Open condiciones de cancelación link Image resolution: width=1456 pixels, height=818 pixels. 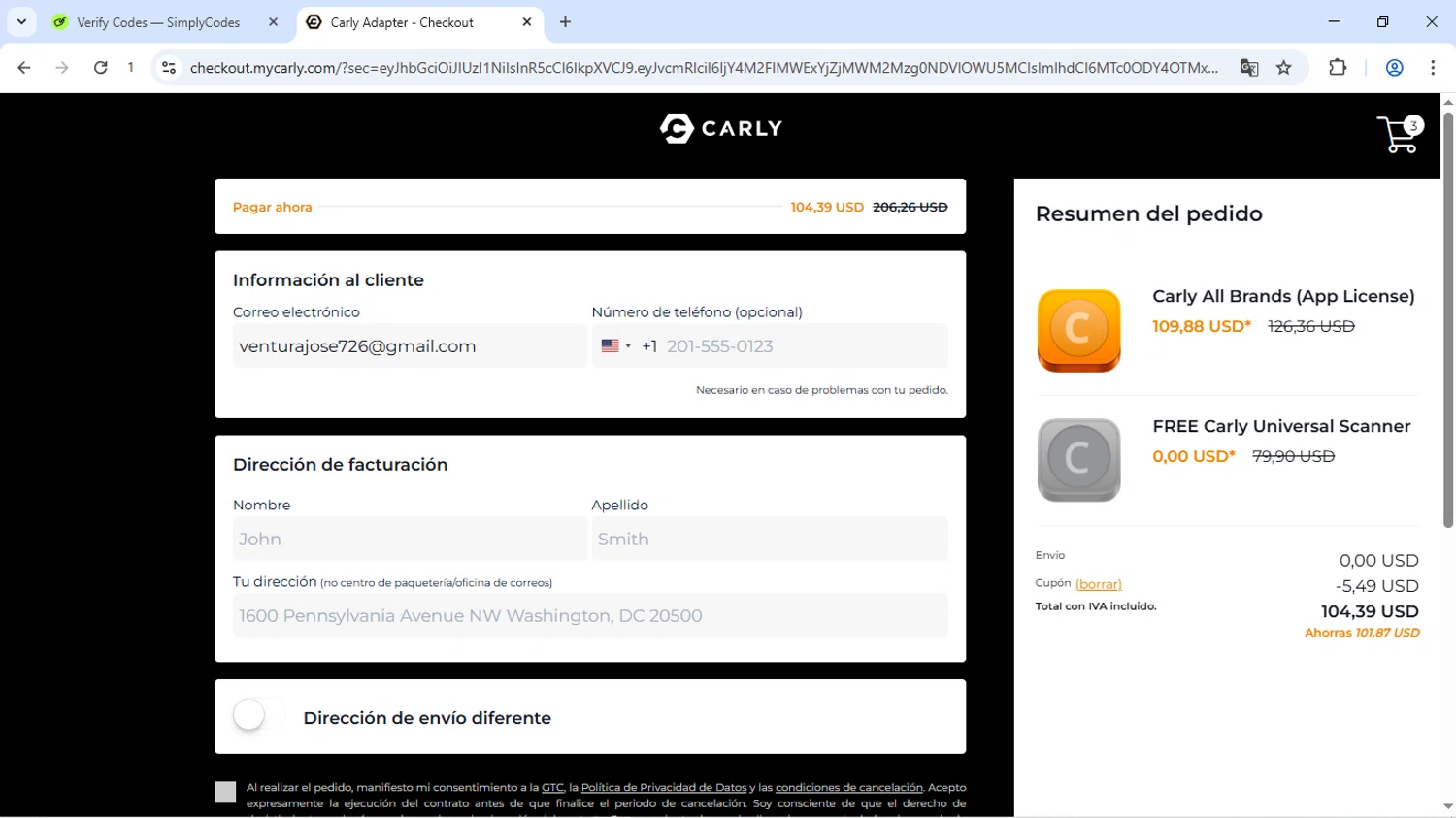(849, 788)
